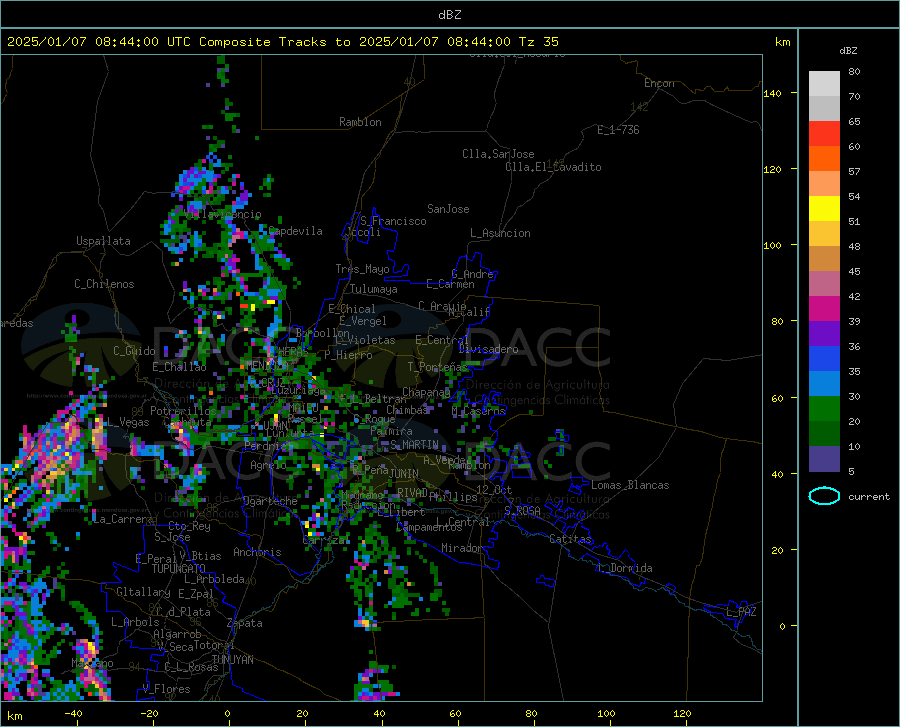Click the L_Dormida label
Viewport: 900px width, 727px height.
(x=625, y=568)
